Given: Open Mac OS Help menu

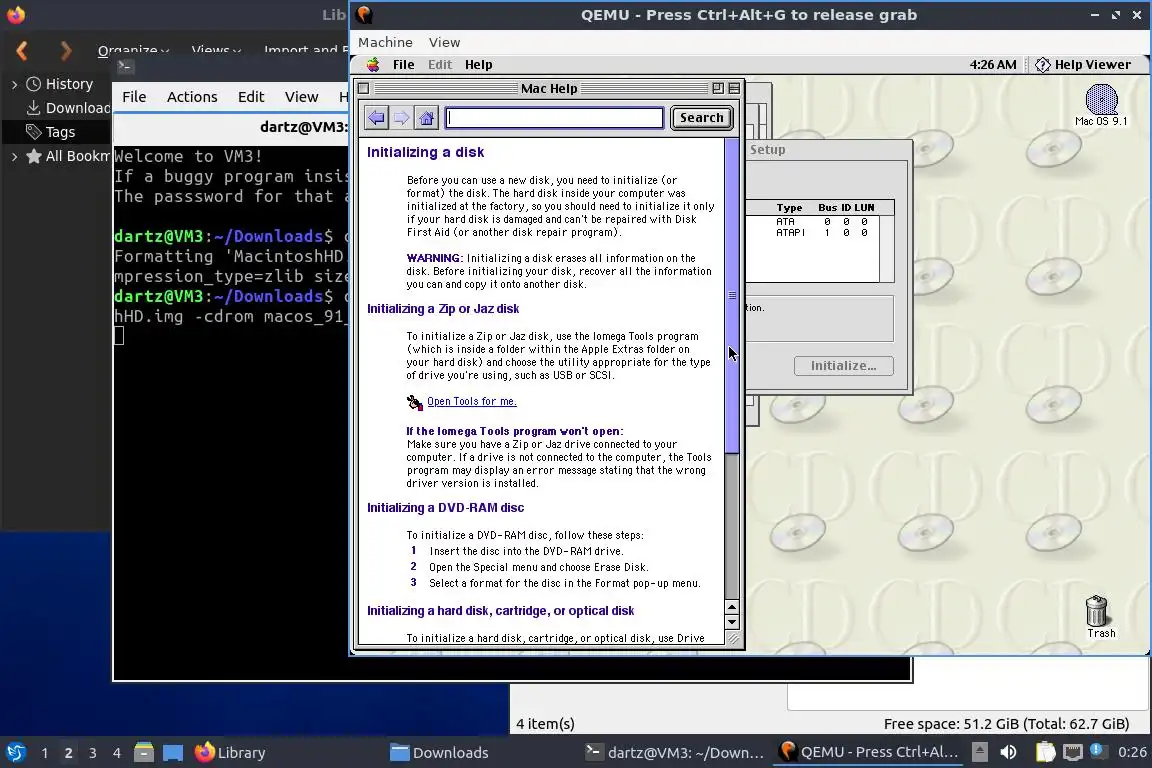Looking at the screenshot, I should (x=478, y=65).
